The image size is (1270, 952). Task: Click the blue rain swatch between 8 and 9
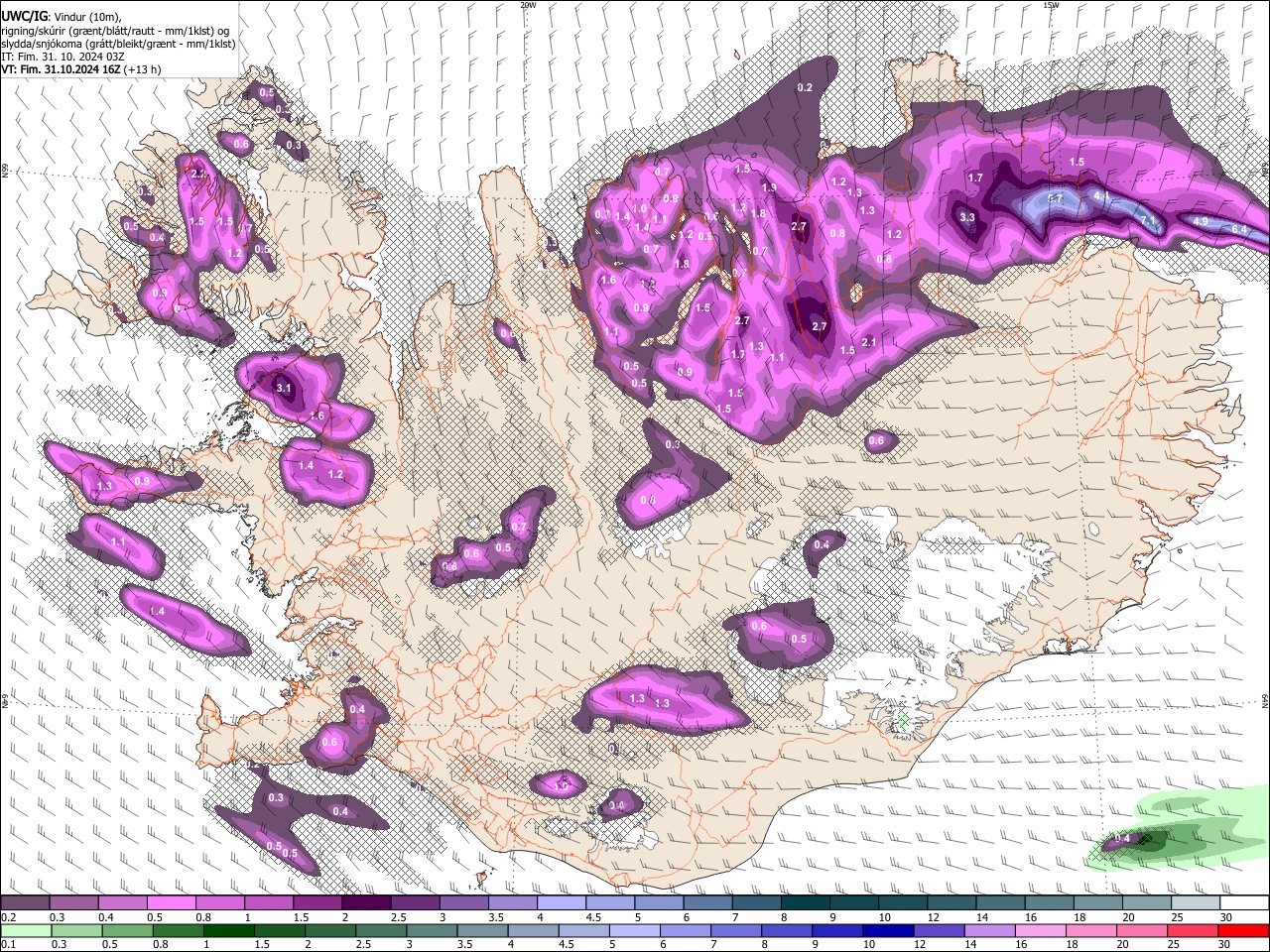786,930
